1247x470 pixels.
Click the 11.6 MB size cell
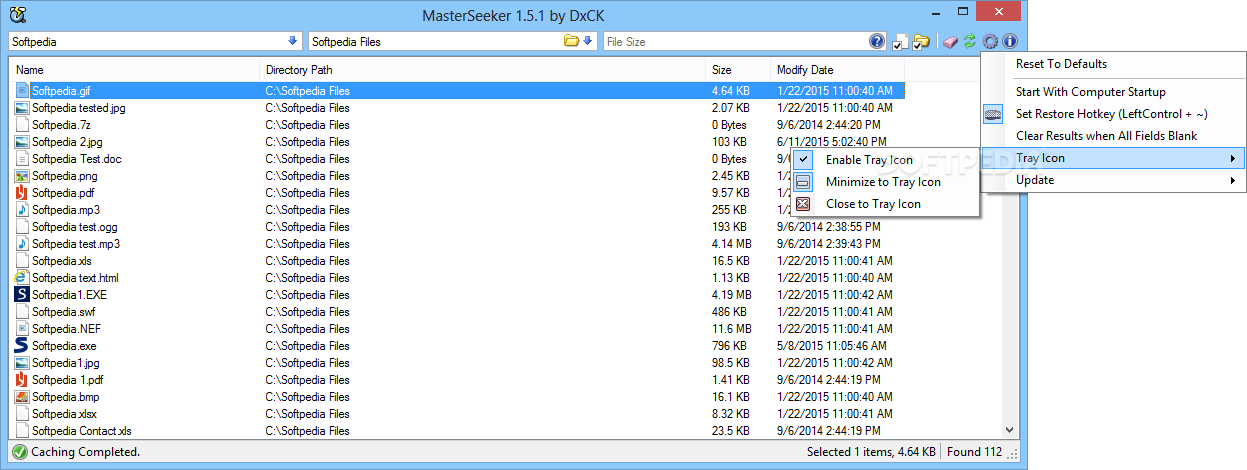[731, 328]
